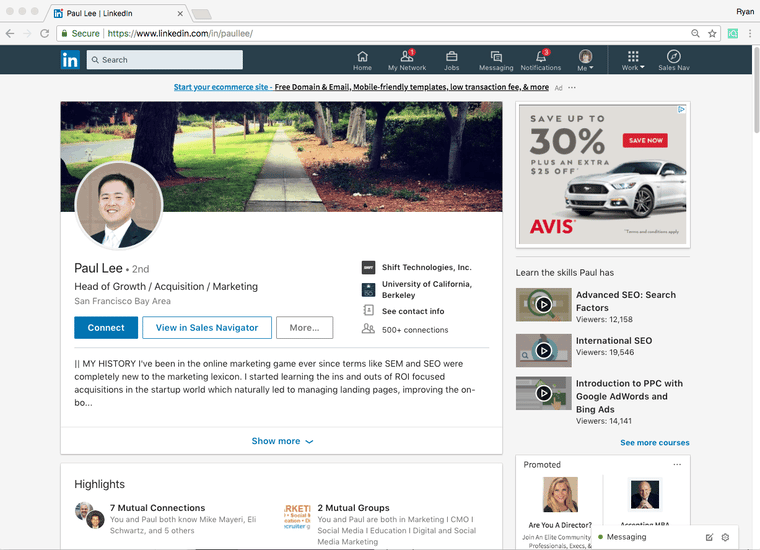
Task: Open the More... profile actions menu
Action: (x=304, y=328)
